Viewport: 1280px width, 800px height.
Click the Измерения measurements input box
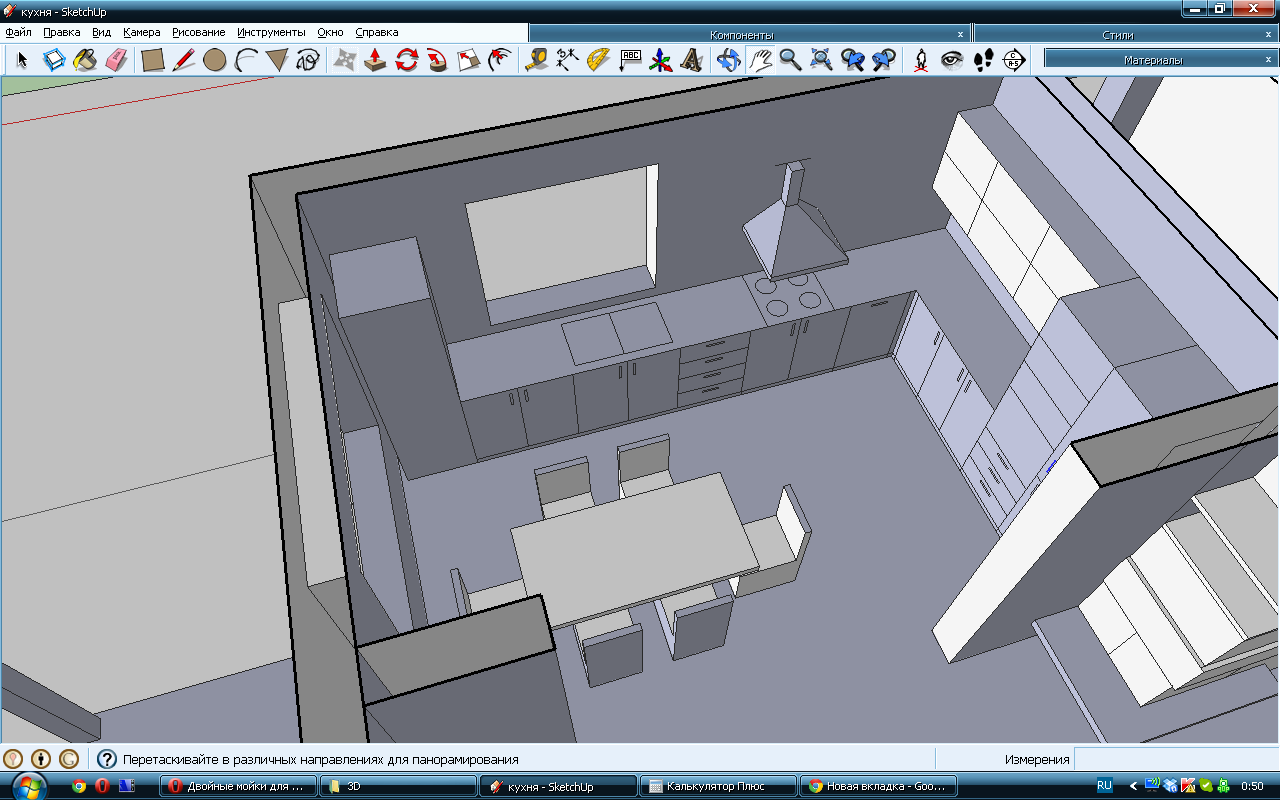click(1176, 759)
